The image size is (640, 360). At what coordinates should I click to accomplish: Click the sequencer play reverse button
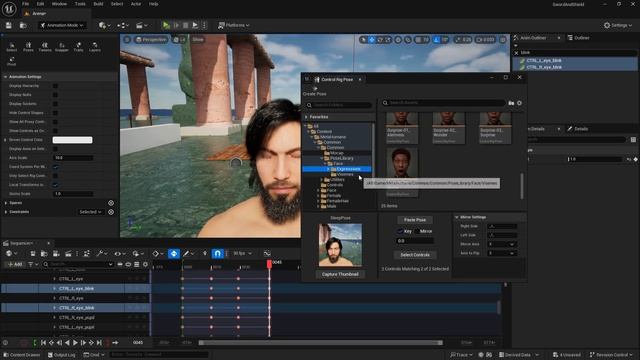(x=67, y=343)
